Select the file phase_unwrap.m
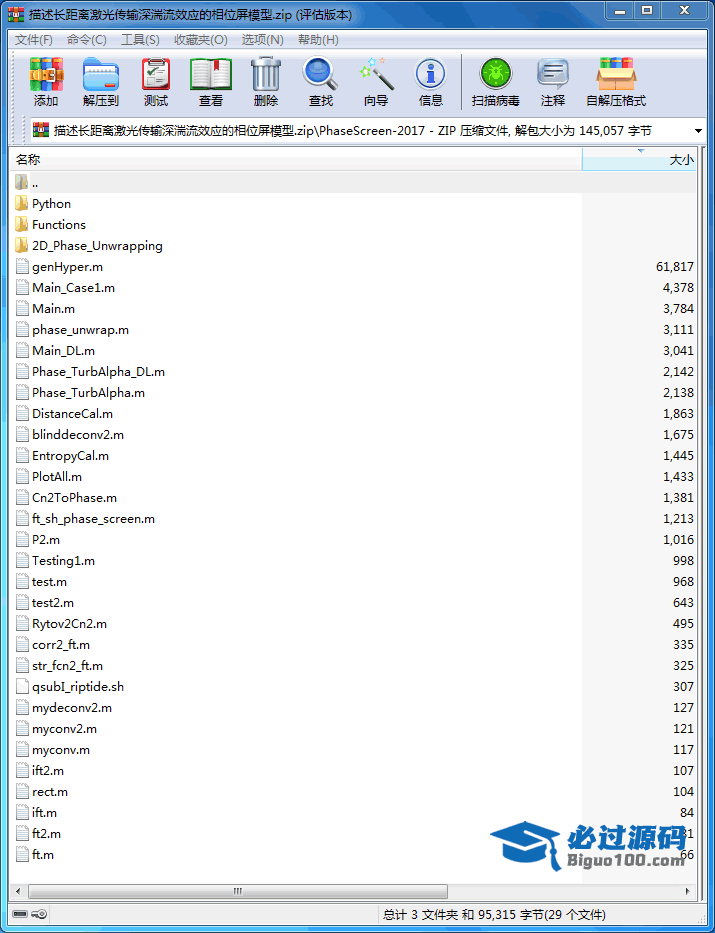 (80, 330)
